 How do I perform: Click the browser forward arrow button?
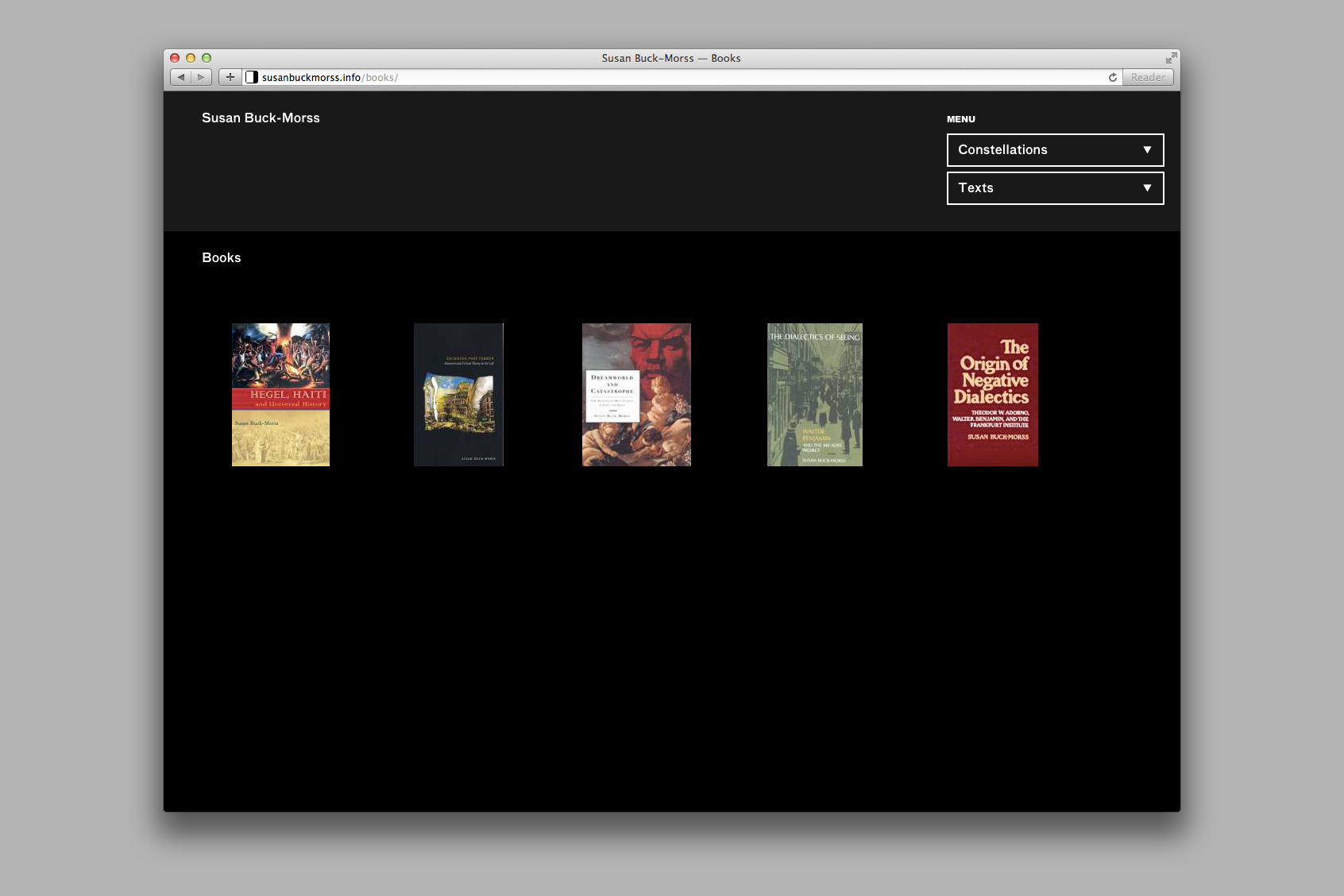point(202,77)
